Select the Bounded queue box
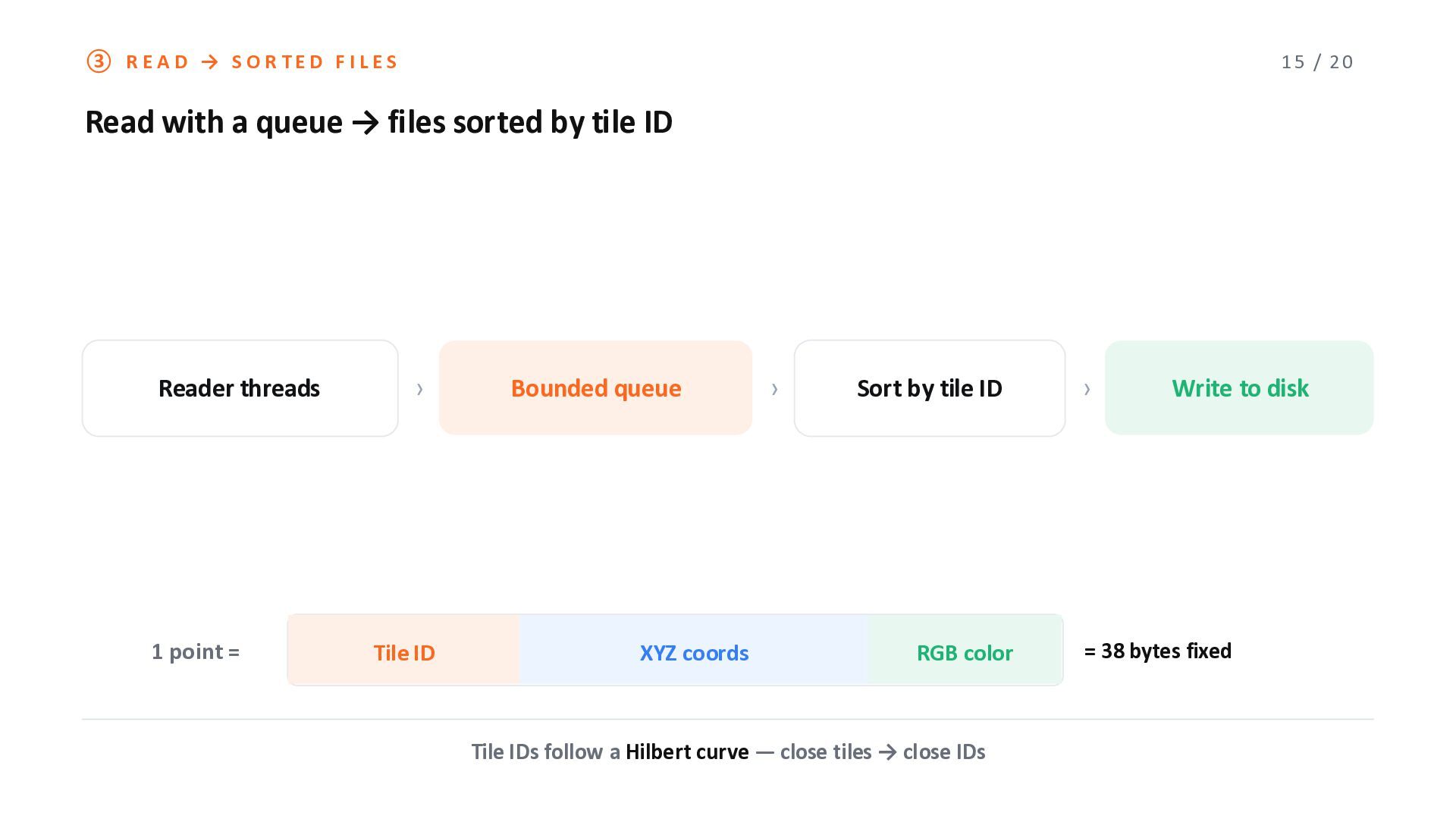 595,388
